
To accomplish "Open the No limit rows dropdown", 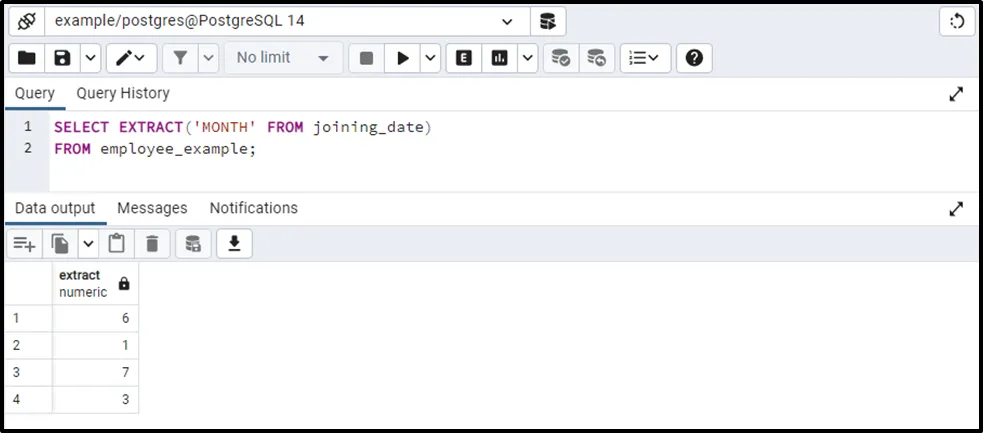I will pos(283,58).
